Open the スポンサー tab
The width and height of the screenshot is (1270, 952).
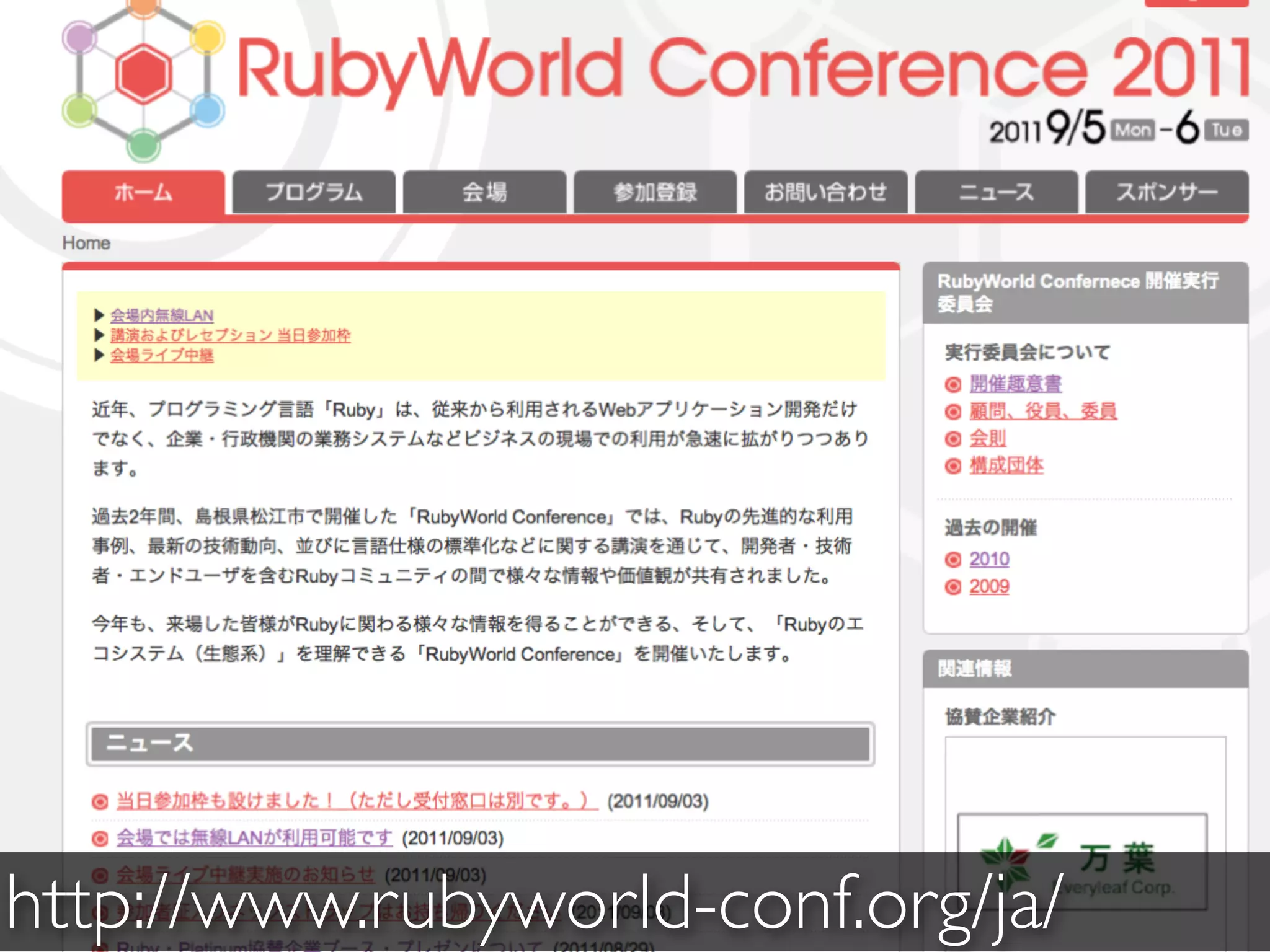tap(1167, 192)
